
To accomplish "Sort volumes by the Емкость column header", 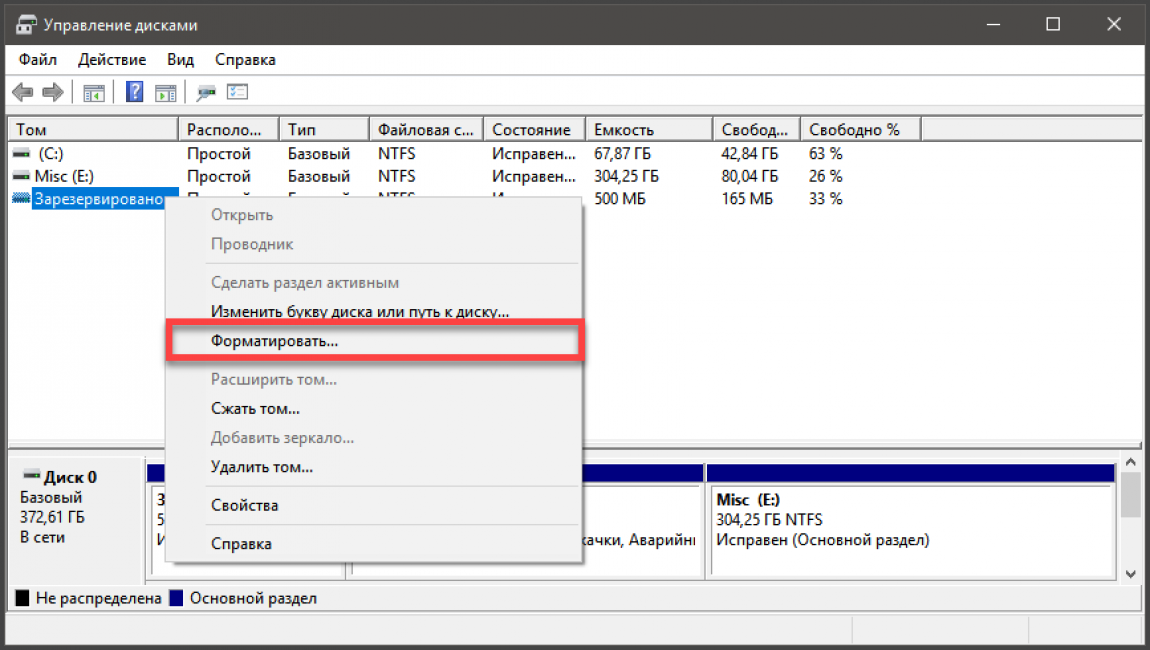I will point(623,130).
